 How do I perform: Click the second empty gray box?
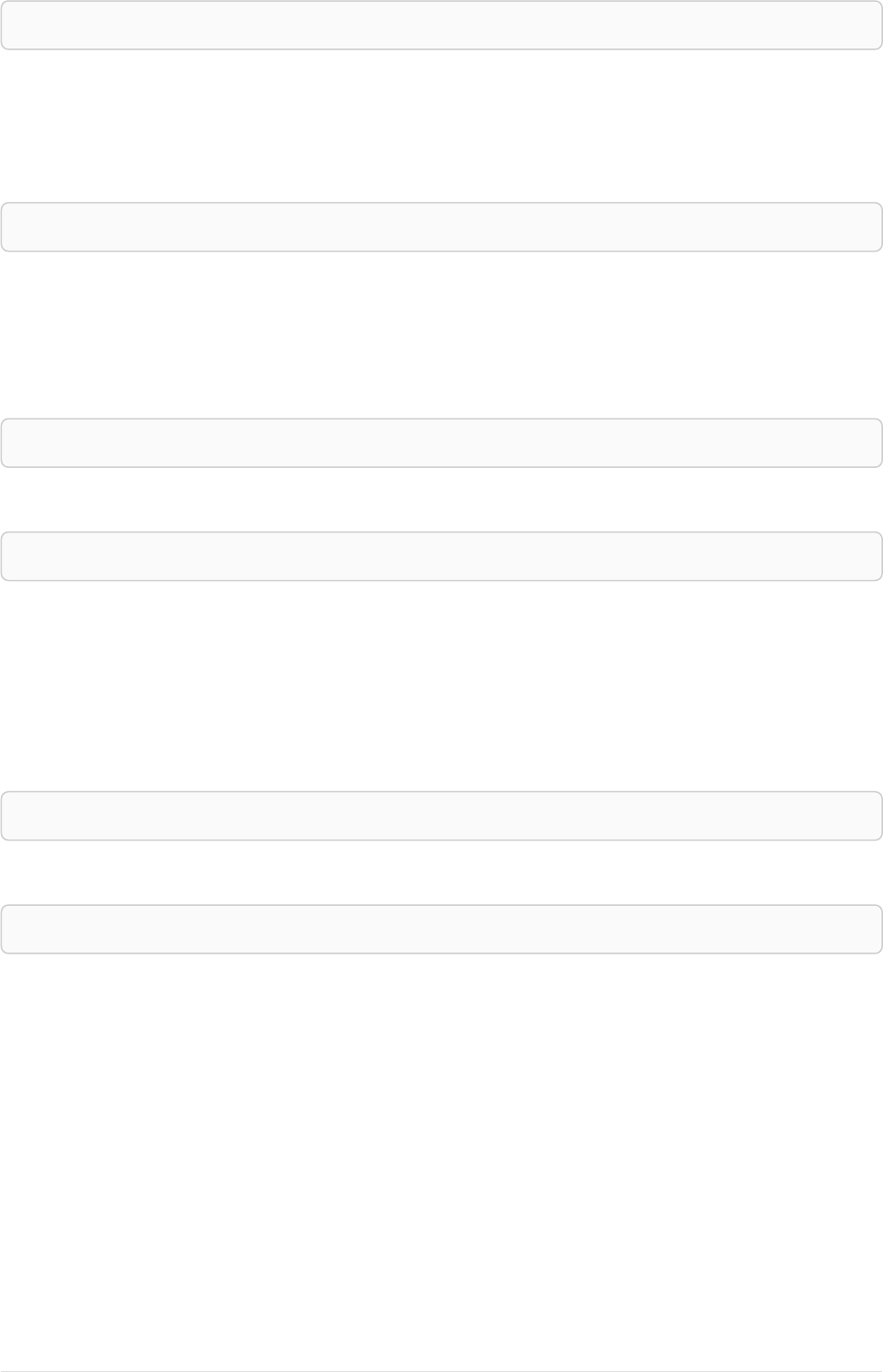(441, 227)
